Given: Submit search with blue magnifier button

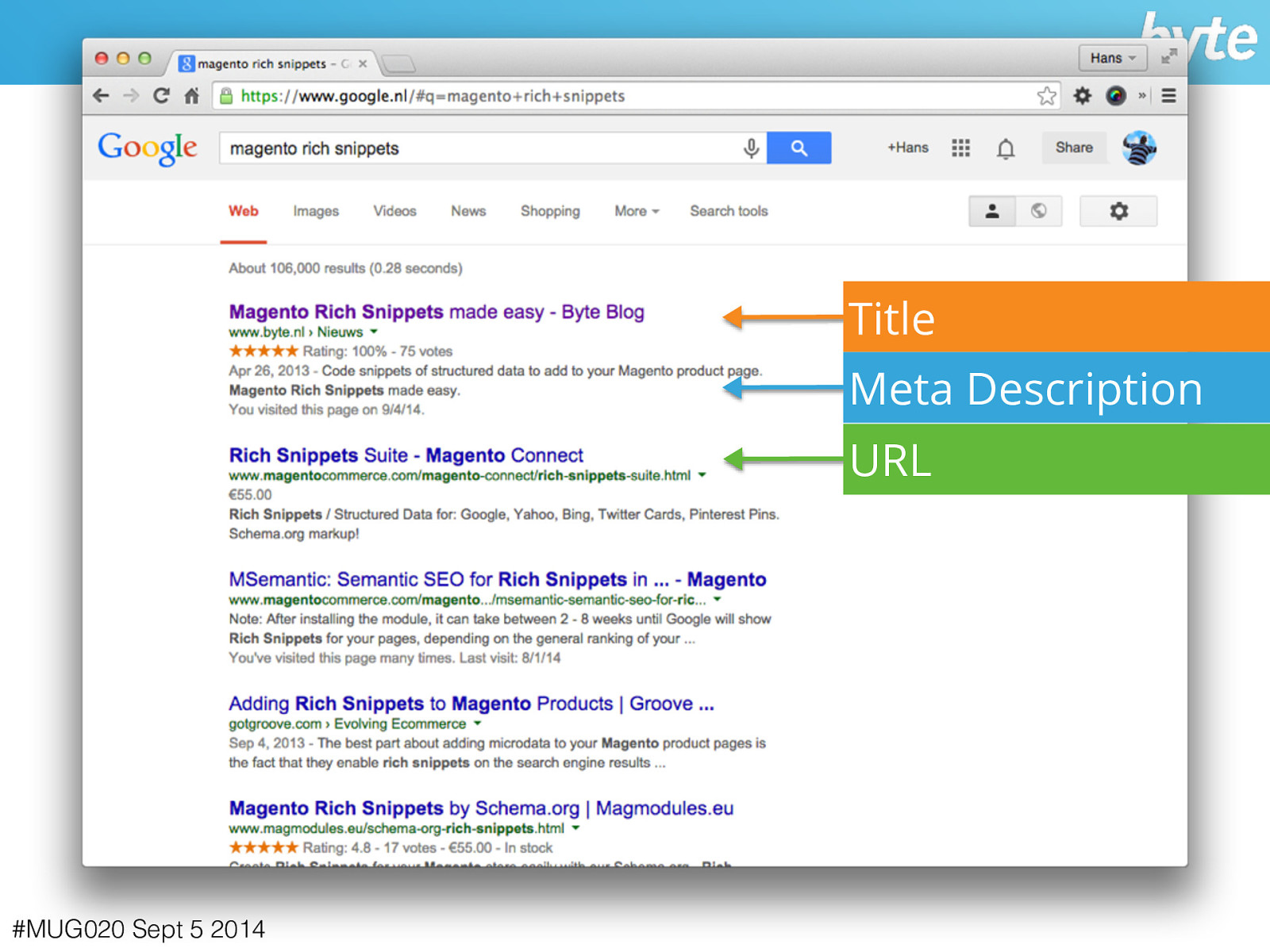Looking at the screenshot, I should tap(799, 148).
